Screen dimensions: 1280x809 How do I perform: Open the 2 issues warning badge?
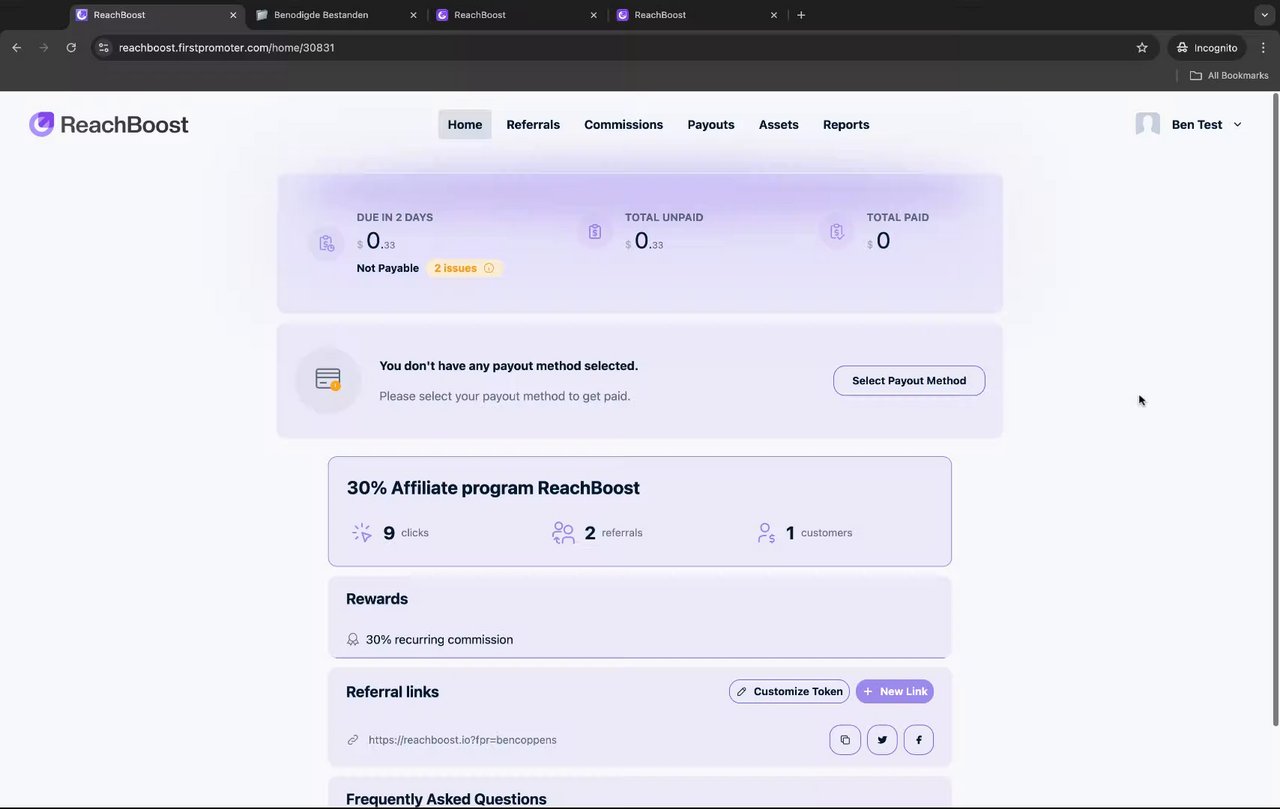point(464,268)
